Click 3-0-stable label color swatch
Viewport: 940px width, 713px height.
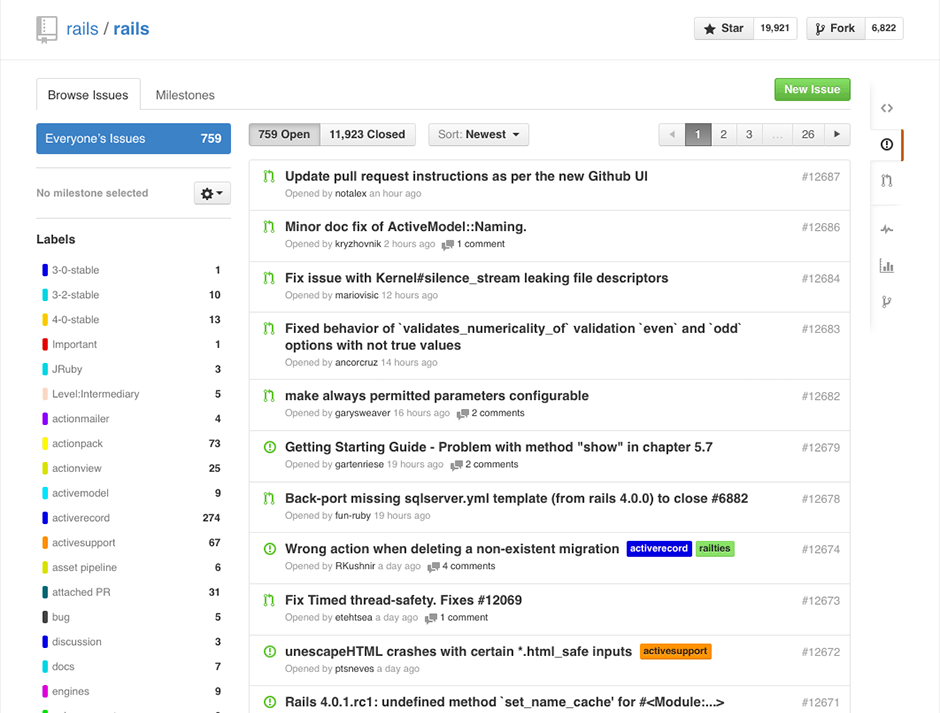tap(45, 270)
